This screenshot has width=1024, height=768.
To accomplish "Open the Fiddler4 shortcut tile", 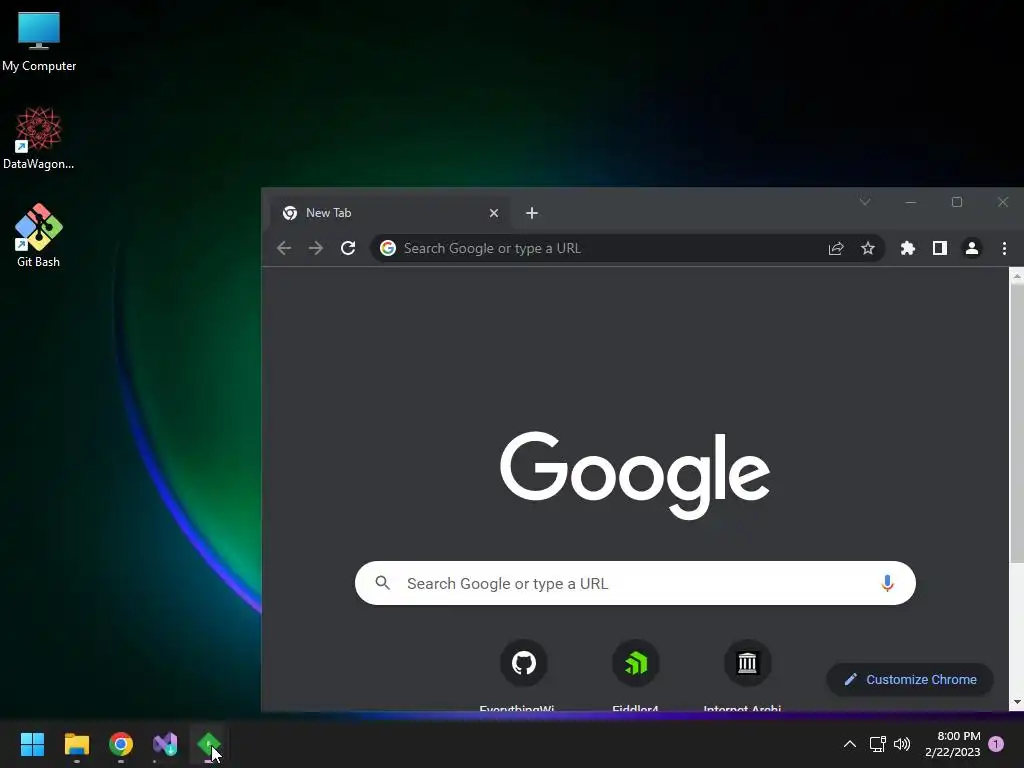I will coord(635,674).
